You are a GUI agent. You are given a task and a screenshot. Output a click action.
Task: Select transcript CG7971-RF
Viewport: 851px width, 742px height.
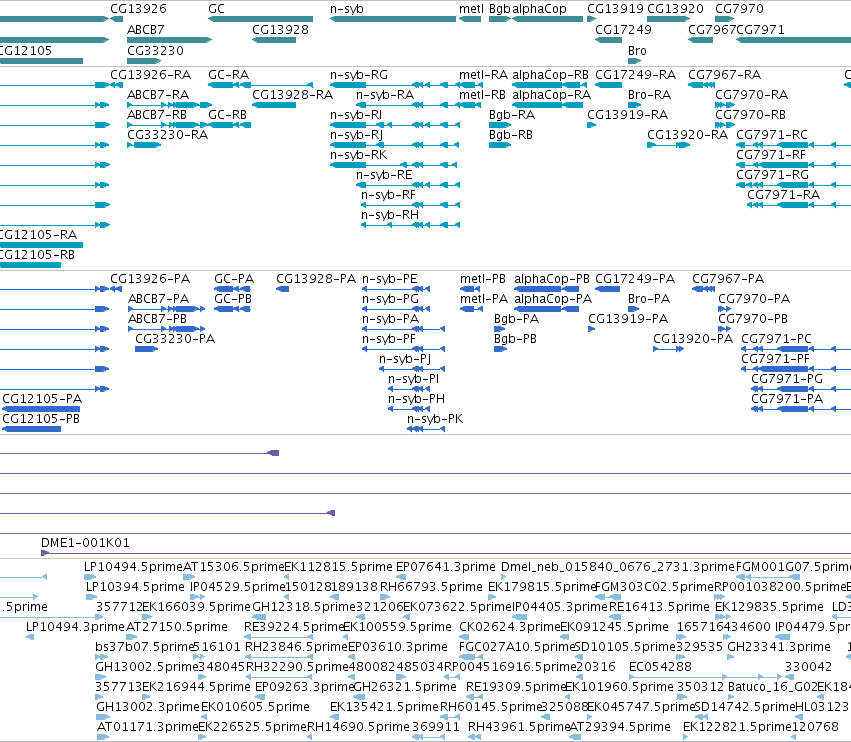771,155
